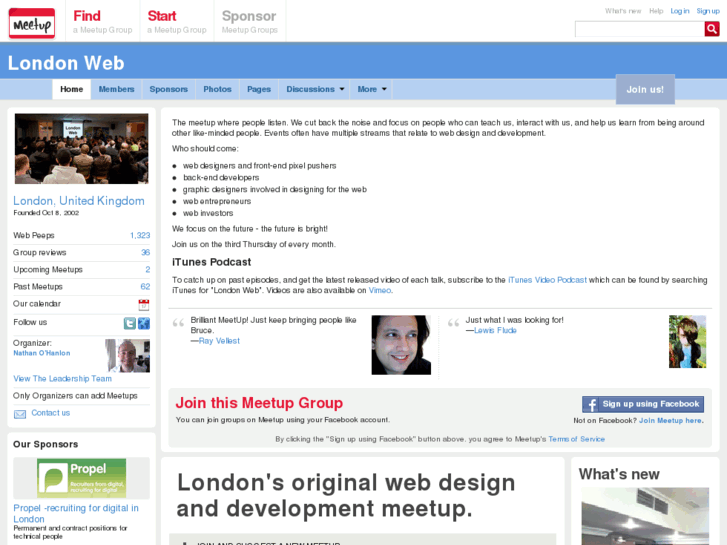Click the 2 upcoming Meetups count
727x545 pixels.
click(147, 269)
